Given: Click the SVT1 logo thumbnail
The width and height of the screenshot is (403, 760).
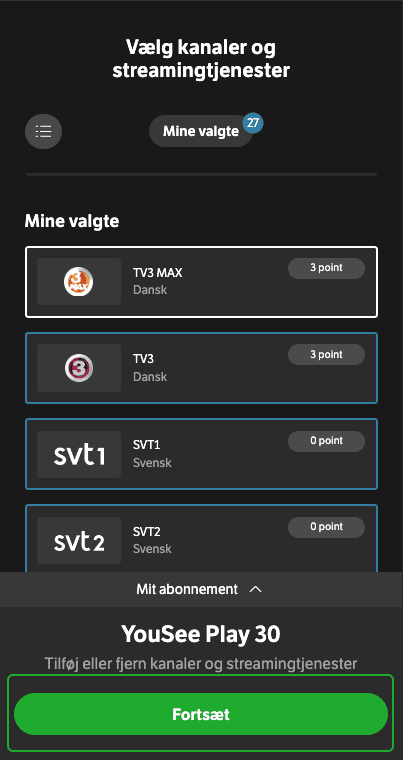Looking at the screenshot, I should pyautogui.click(x=79, y=454).
